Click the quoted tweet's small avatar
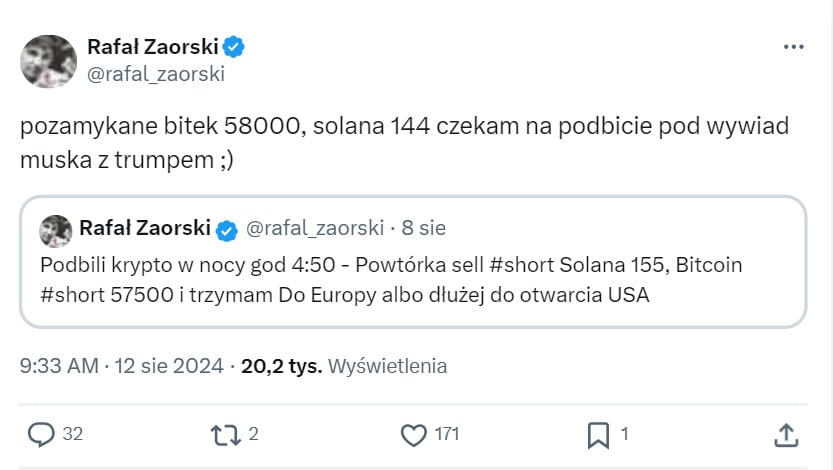The width and height of the screenshot is (833, 470). click(54, 229)
